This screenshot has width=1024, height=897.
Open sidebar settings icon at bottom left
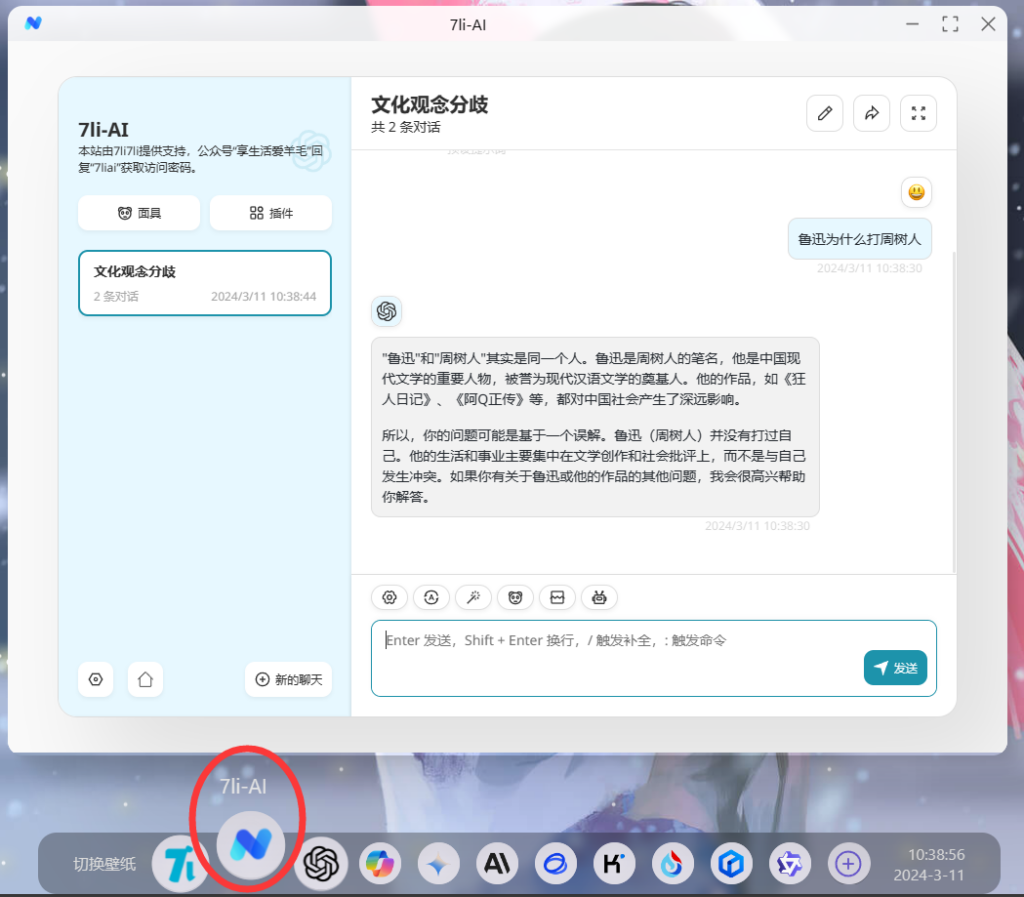tap(95, 680)
